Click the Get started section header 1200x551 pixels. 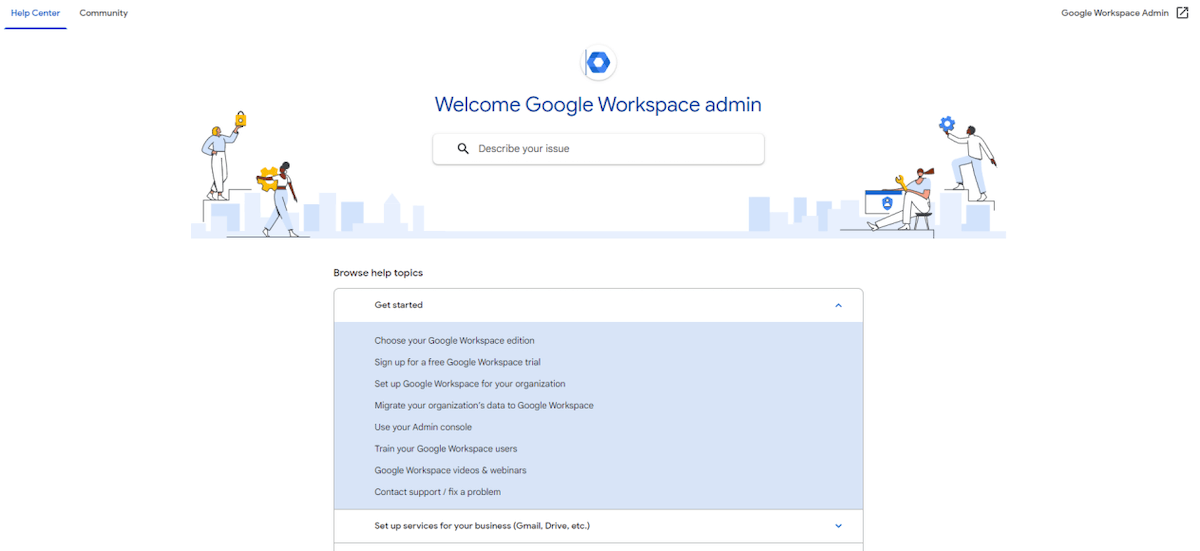tap(598, 305)
